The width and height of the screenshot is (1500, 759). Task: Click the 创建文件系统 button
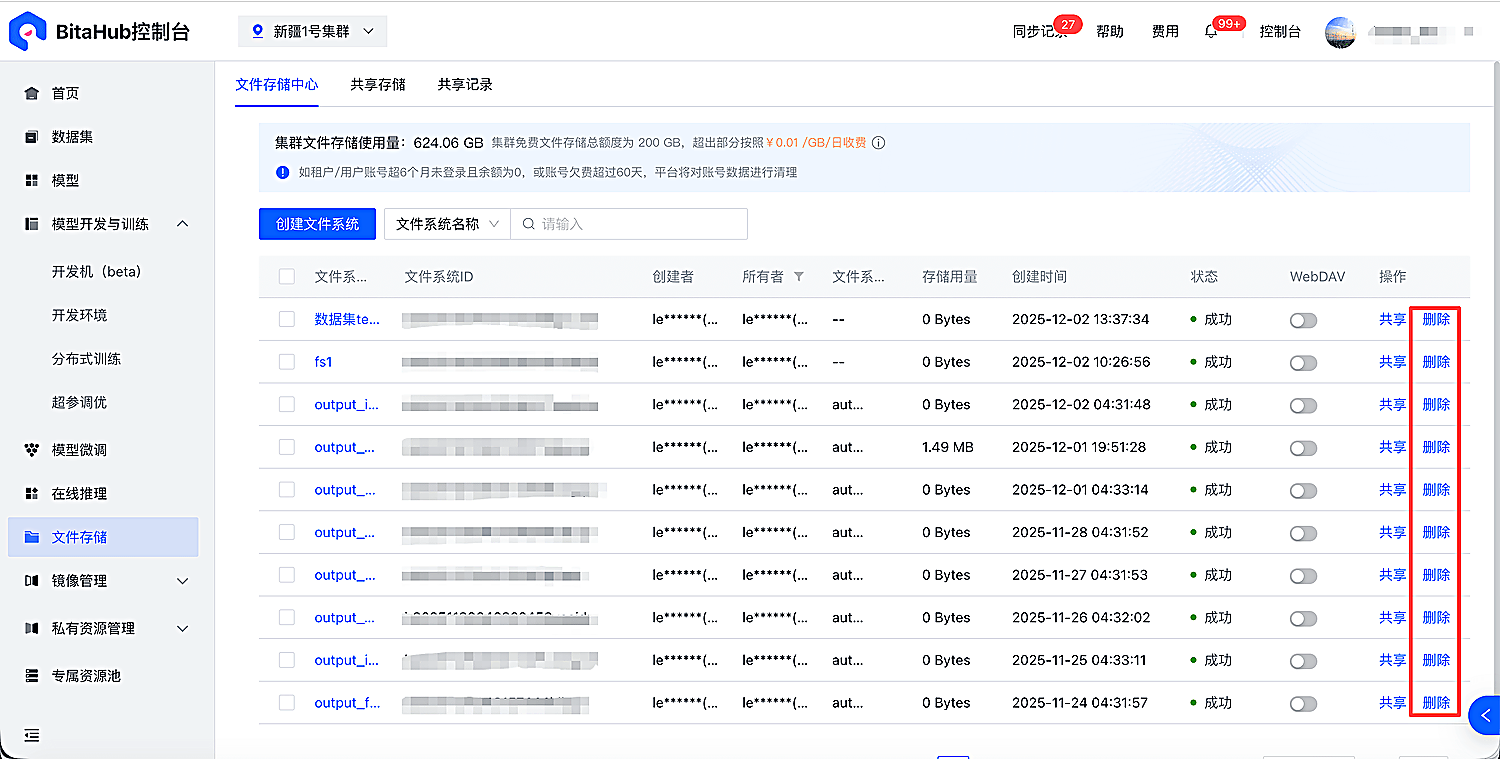tap(317, 224)
